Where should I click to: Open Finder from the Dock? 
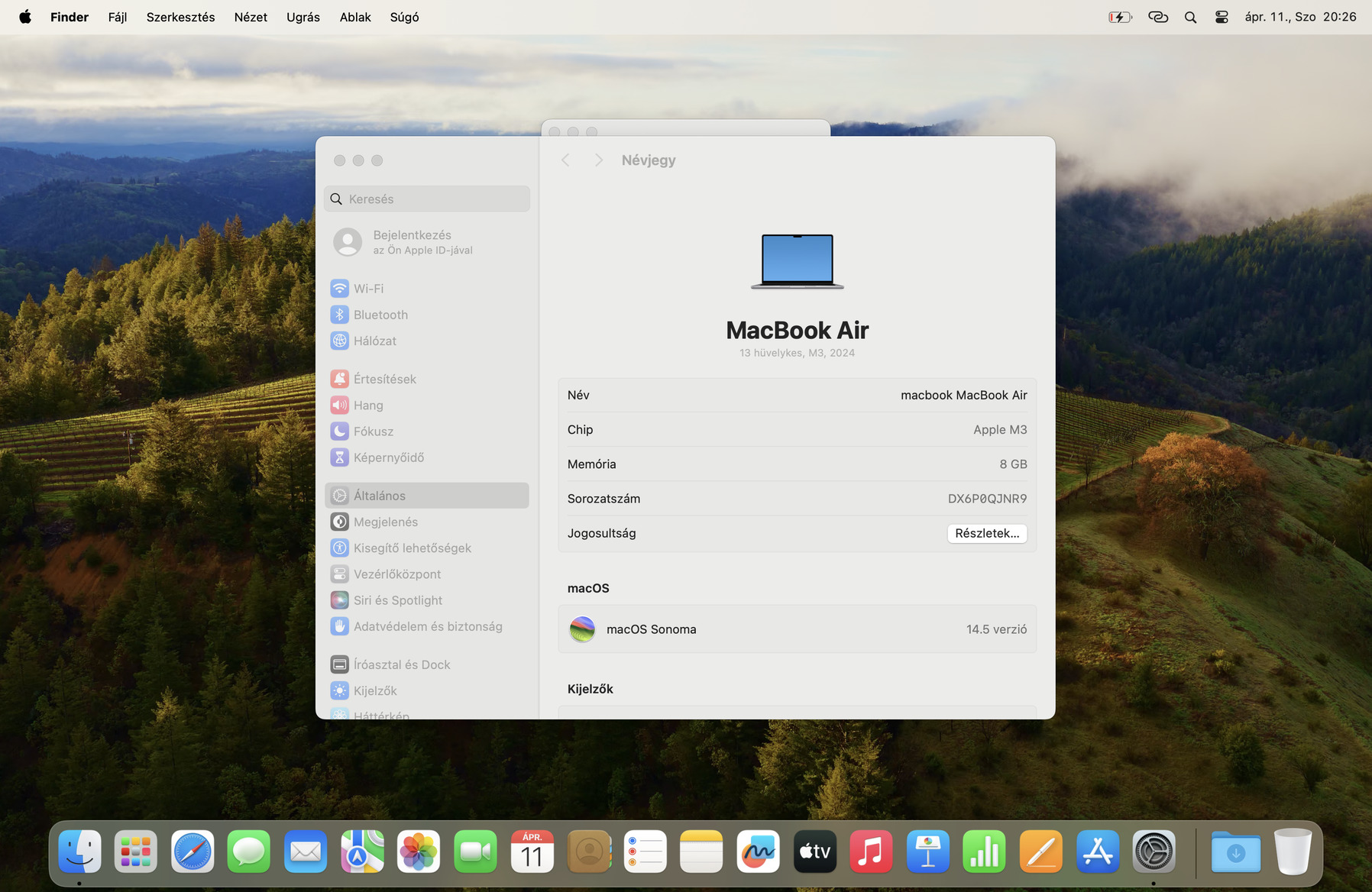pos(79,852)
